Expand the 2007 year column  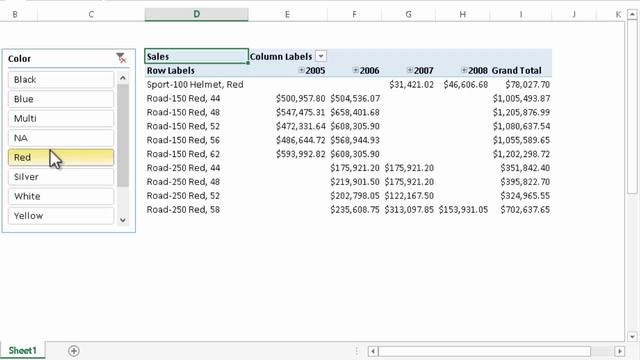410,70
